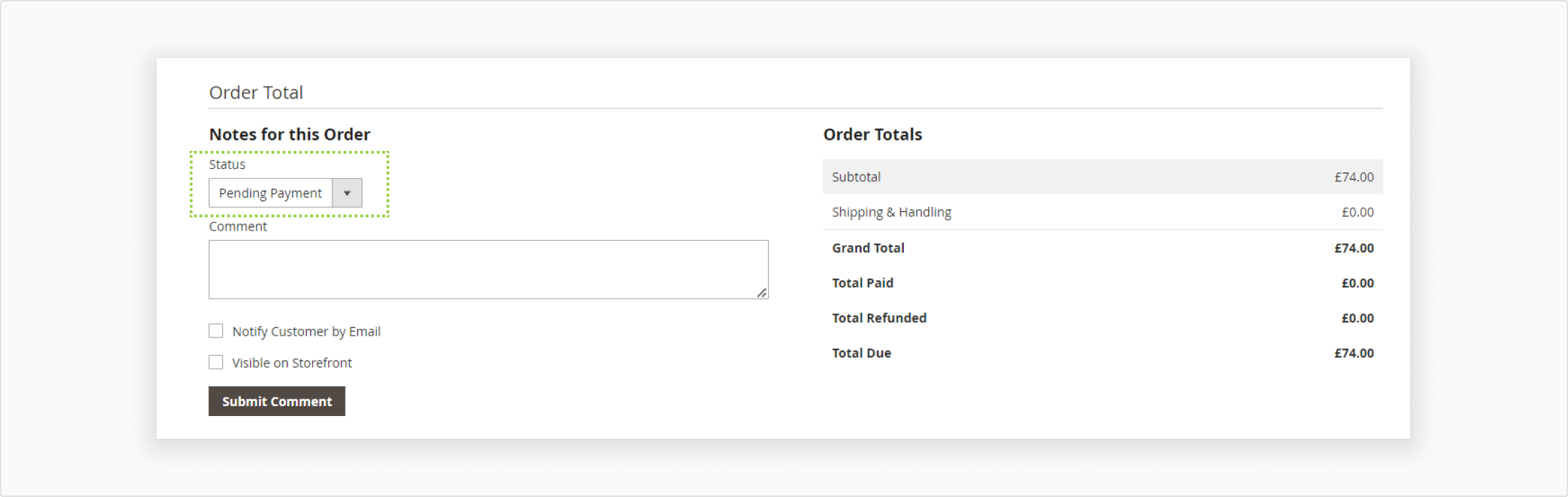Viewport: 1568px width, 497px height.
Task: Click the Notes for this Order heading
Action: coord(289,134)
